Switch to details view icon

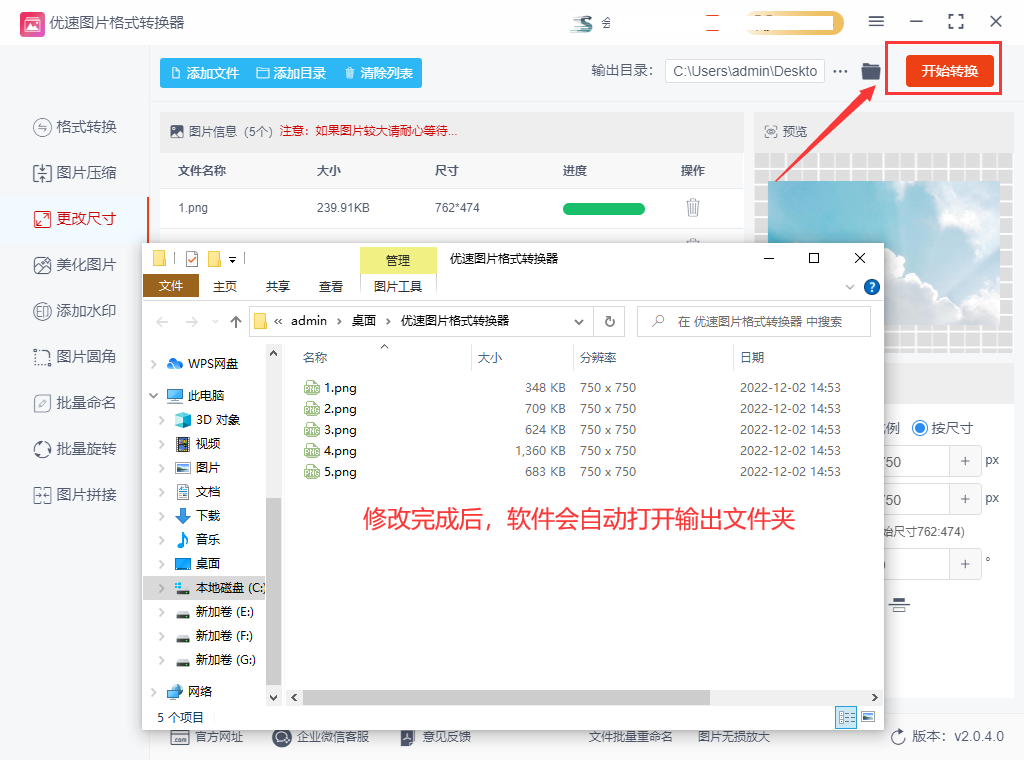pos(846,718)
